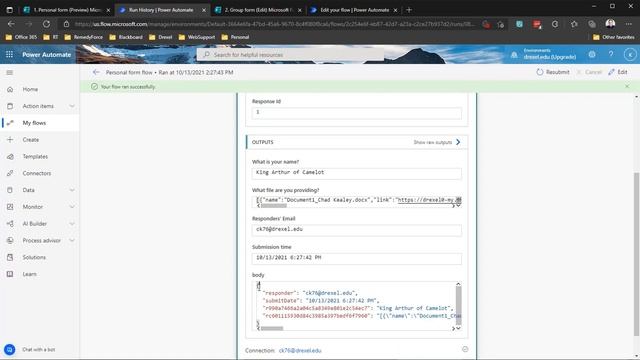The image size is (640, 360).
Task: Open the RemedyForce bookmark folder
Action: coord(84,37)
